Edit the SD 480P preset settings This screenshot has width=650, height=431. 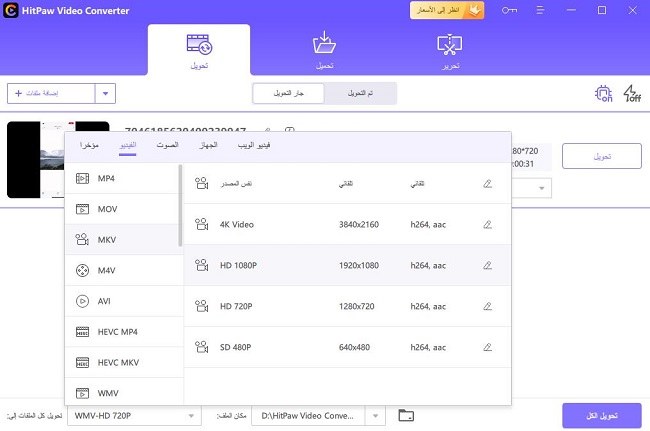click(x=488, y=347)
